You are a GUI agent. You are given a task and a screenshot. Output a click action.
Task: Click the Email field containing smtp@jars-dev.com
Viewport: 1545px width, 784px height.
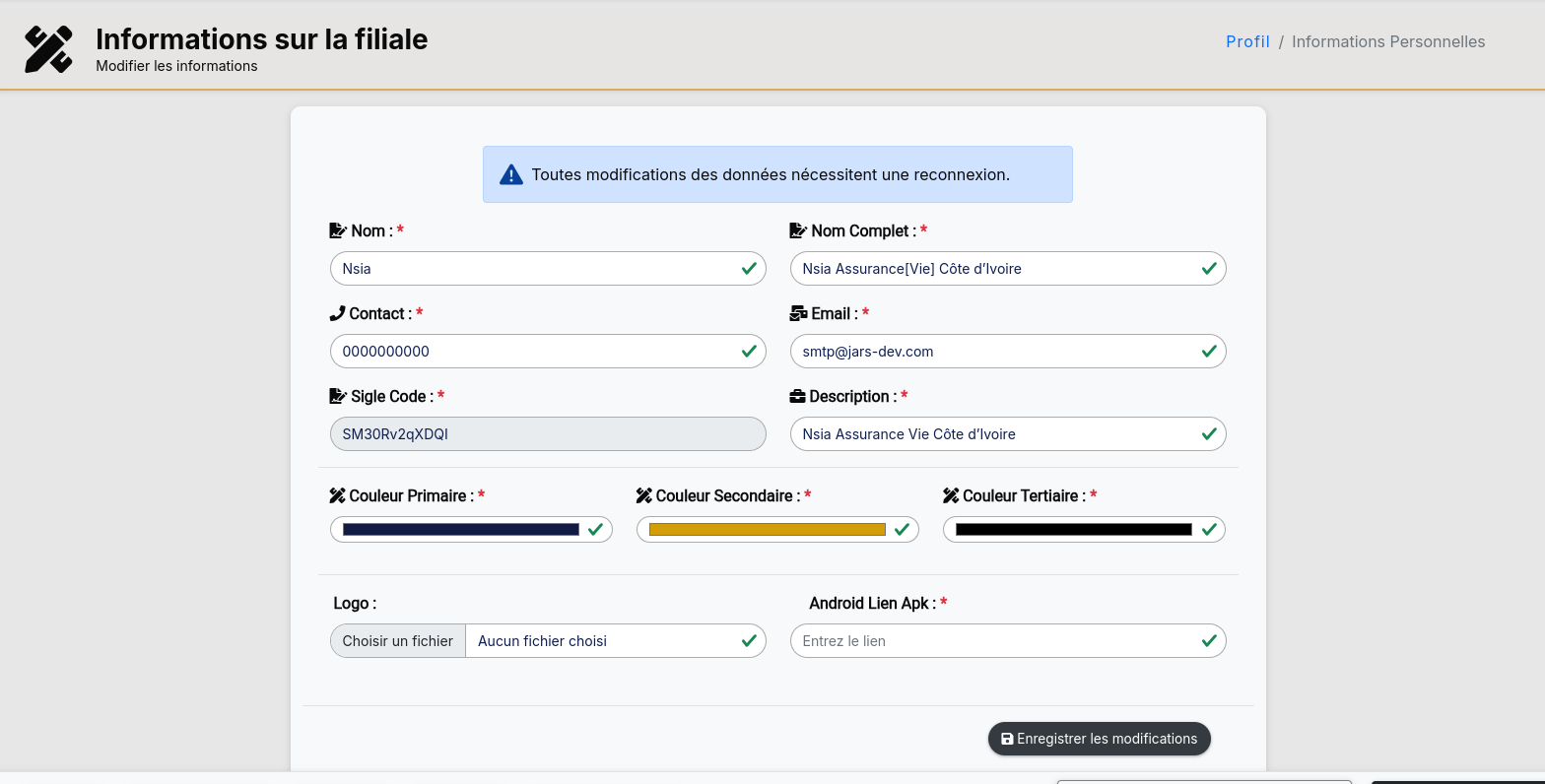coord(995,351)
